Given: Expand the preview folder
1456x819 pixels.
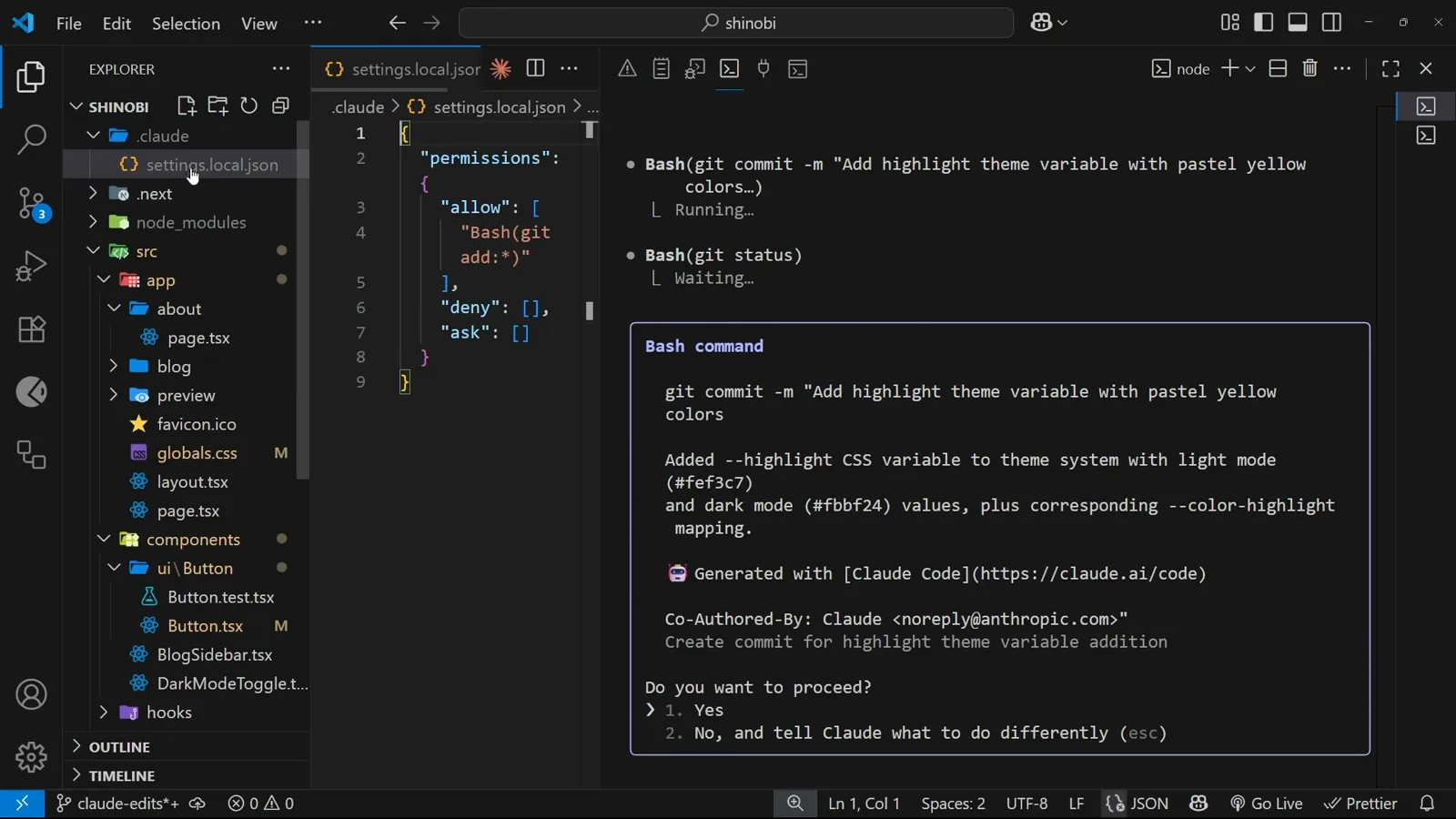Looking at the screenshot, I should click(114, 395).
